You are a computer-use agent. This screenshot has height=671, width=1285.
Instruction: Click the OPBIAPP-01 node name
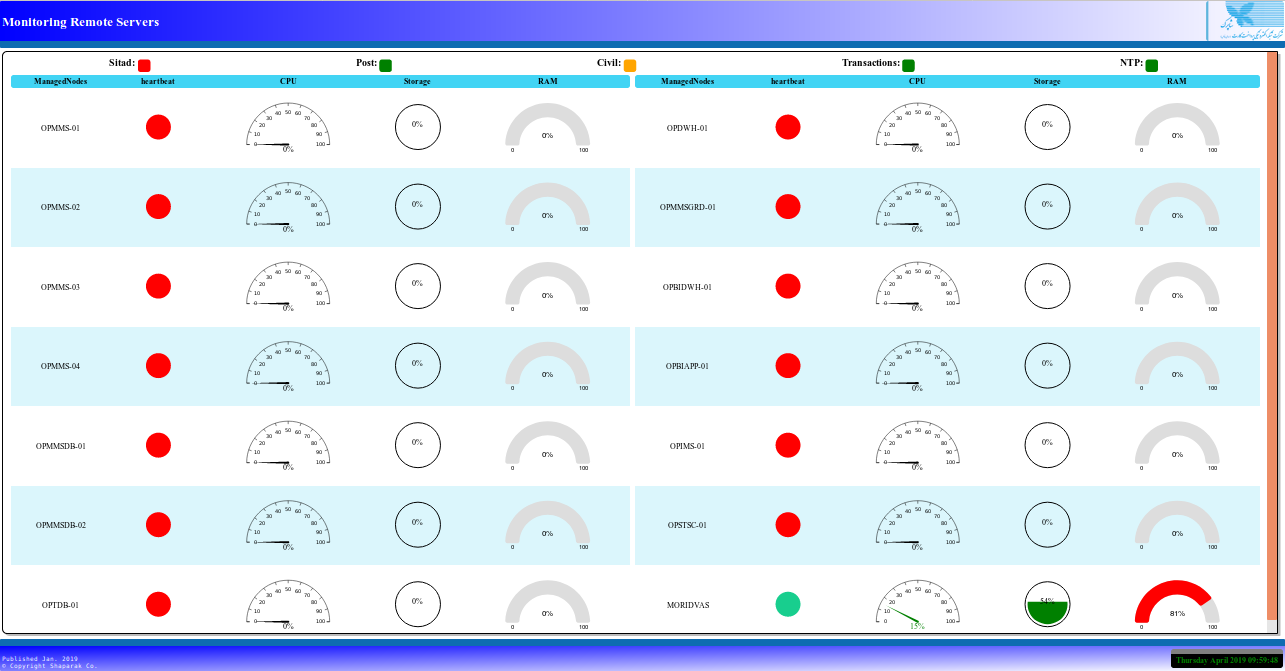[x=688, y=366]
